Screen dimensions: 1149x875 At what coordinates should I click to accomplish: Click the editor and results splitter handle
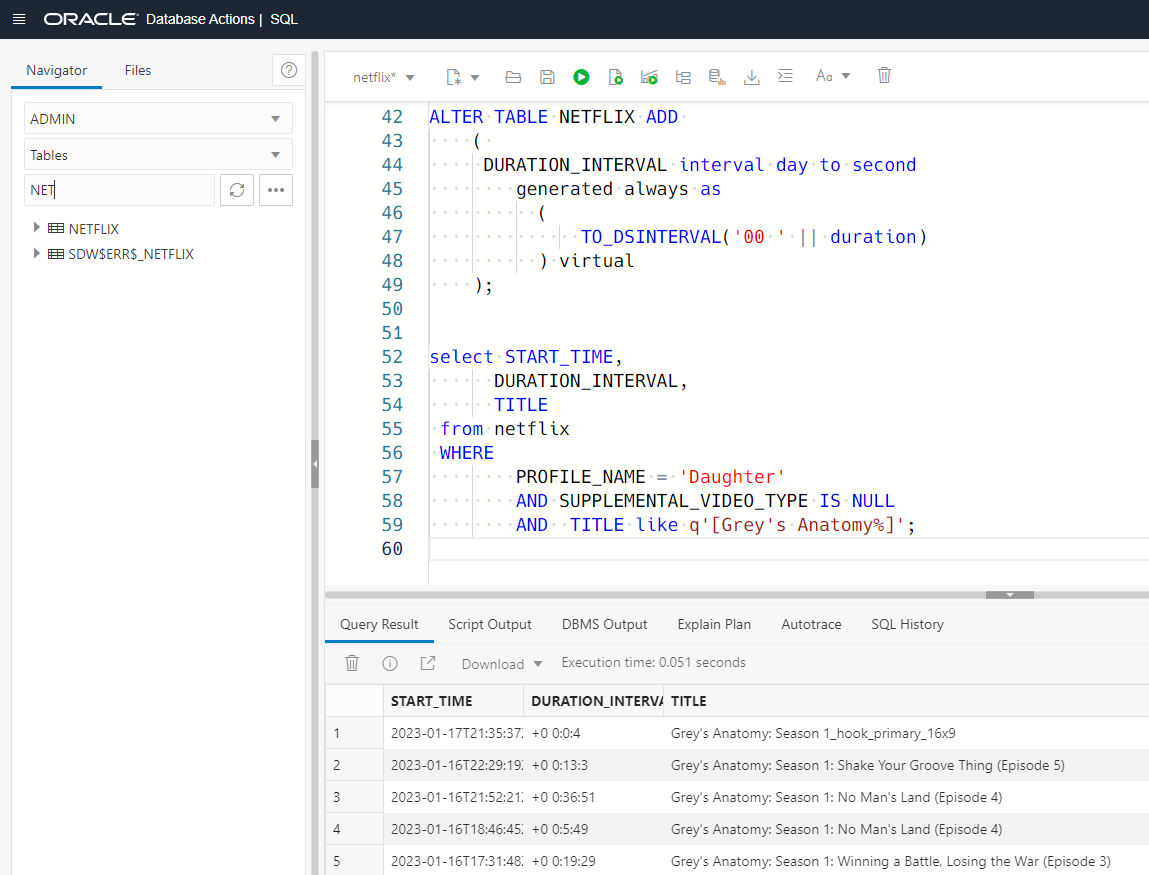pyautogui.click(x=1010, y=595)
